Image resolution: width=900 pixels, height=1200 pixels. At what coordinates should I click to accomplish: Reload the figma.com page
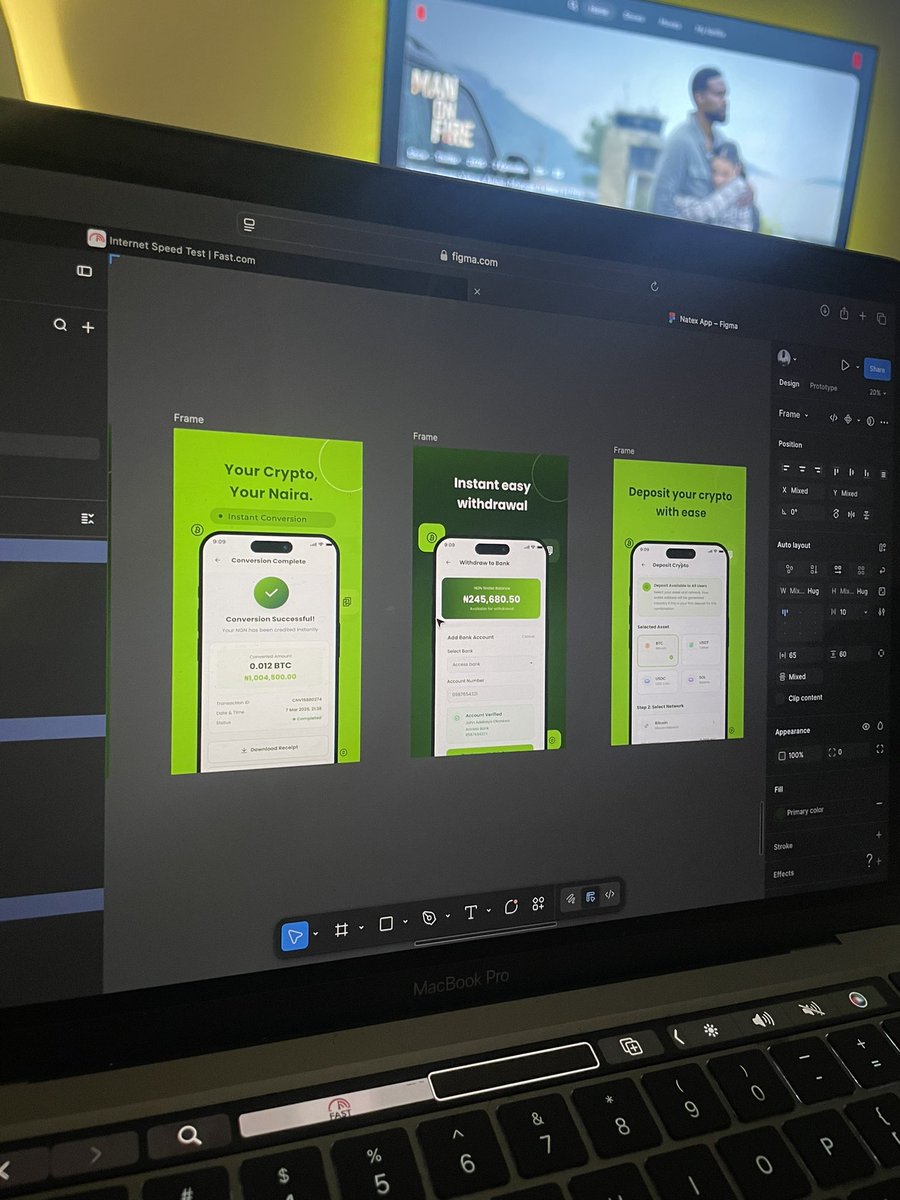(x=655, y=286)
